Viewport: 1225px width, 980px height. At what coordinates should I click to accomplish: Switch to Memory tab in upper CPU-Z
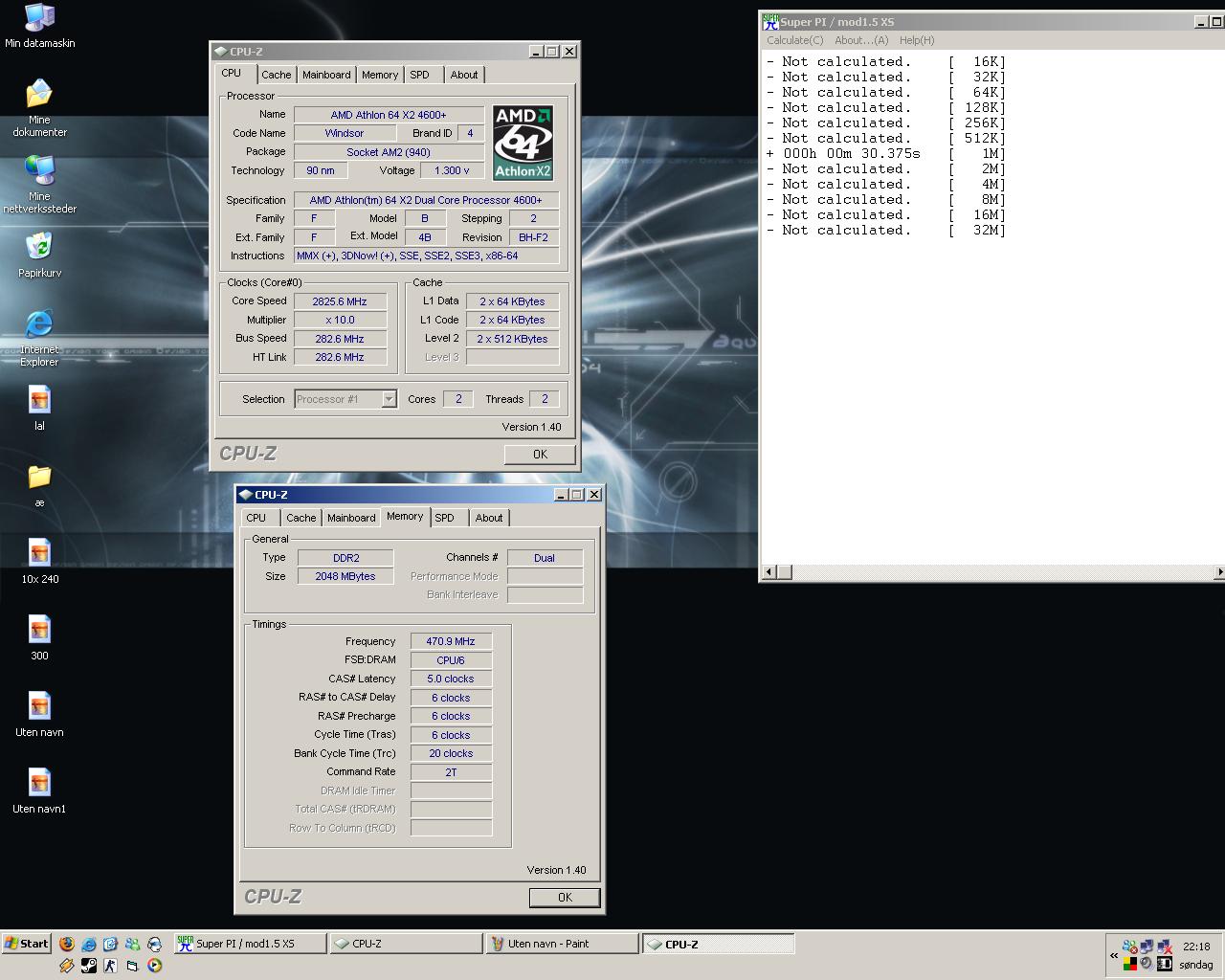click(x=380, y=75)
